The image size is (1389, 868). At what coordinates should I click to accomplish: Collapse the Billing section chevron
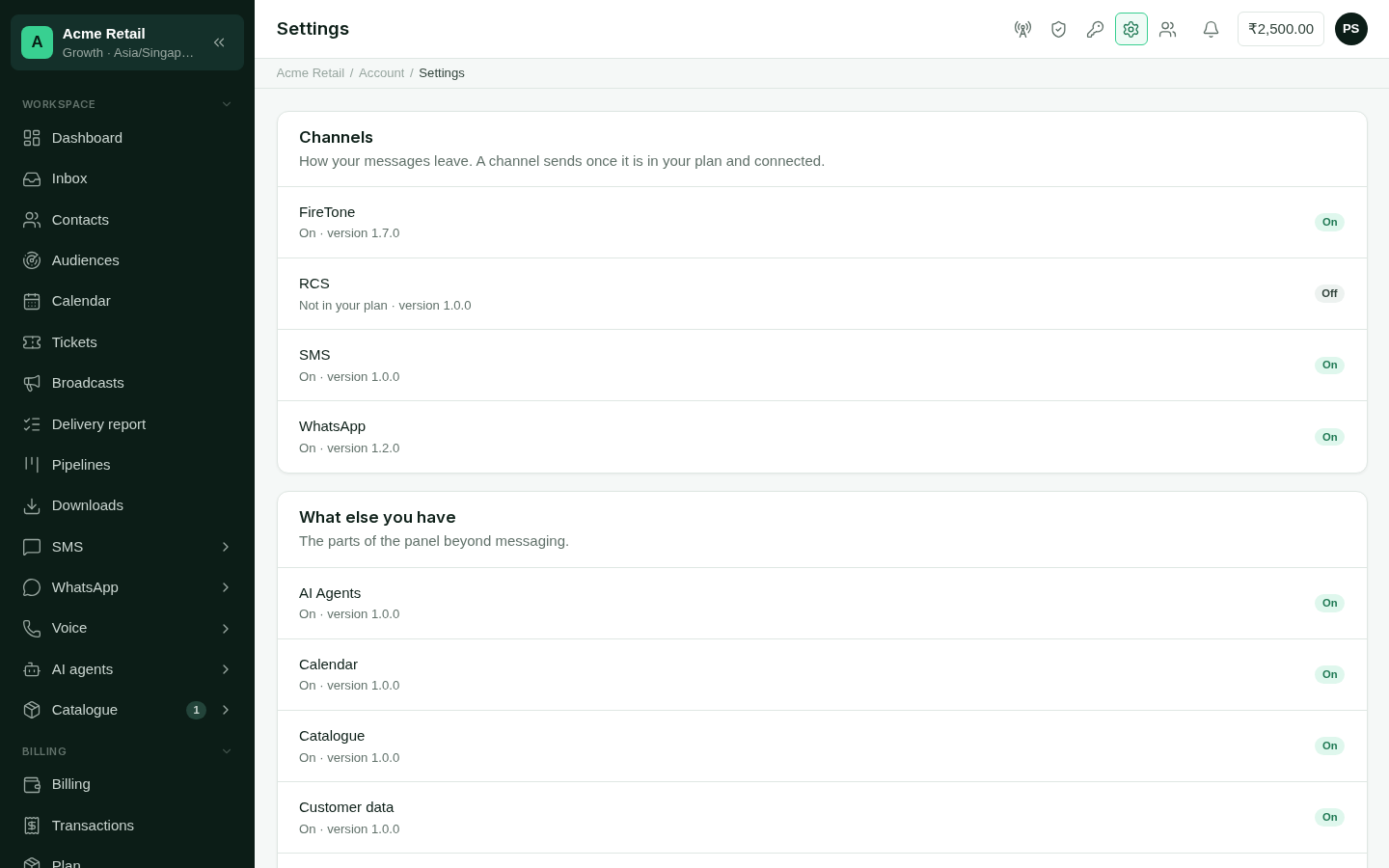227,751
